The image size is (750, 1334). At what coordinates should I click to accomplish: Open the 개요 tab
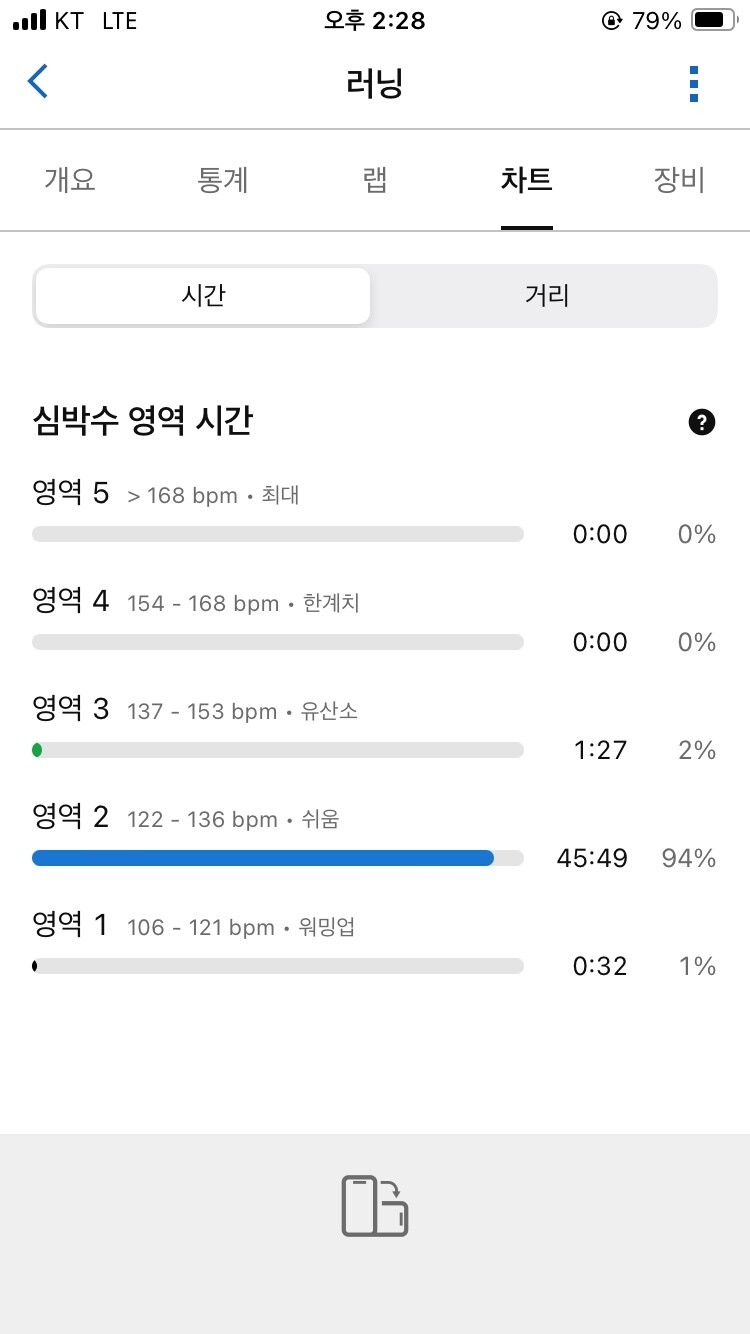pyautogui.click(x=70, y=180)
